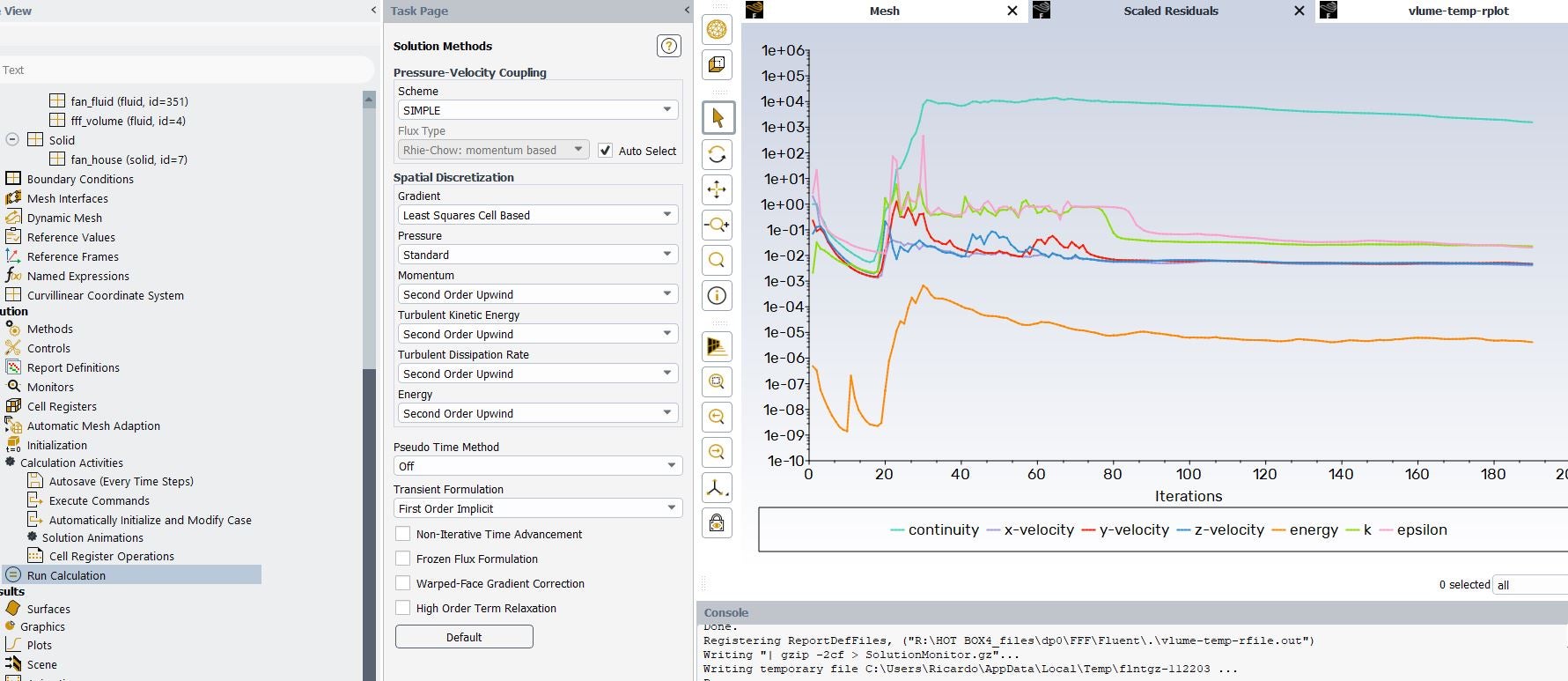Choose the pan view tool
The image size is (1568, 681).
(x=718, y=189)
